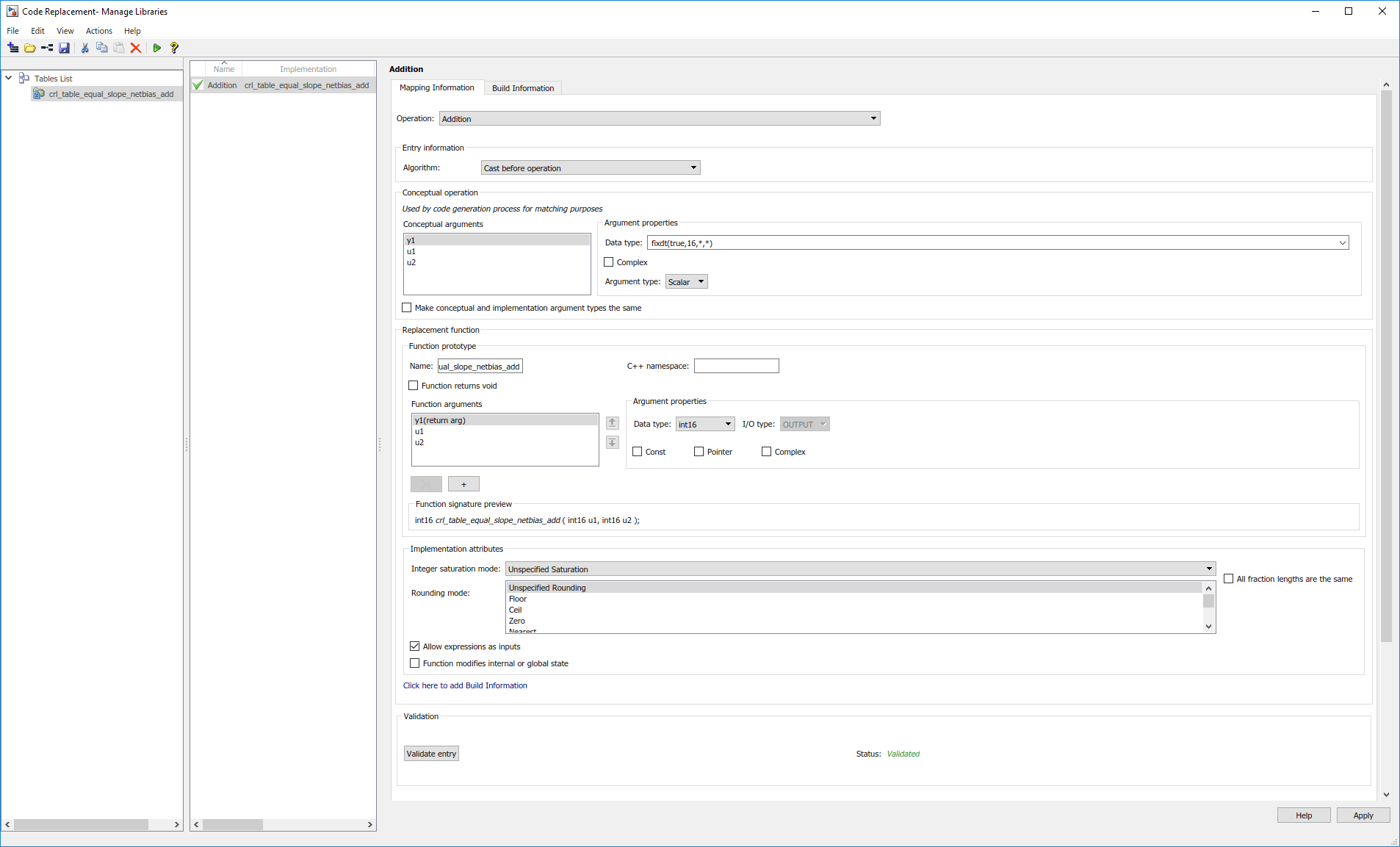Enable Make conceptual and implementation argument types the same

coord(406,308)
